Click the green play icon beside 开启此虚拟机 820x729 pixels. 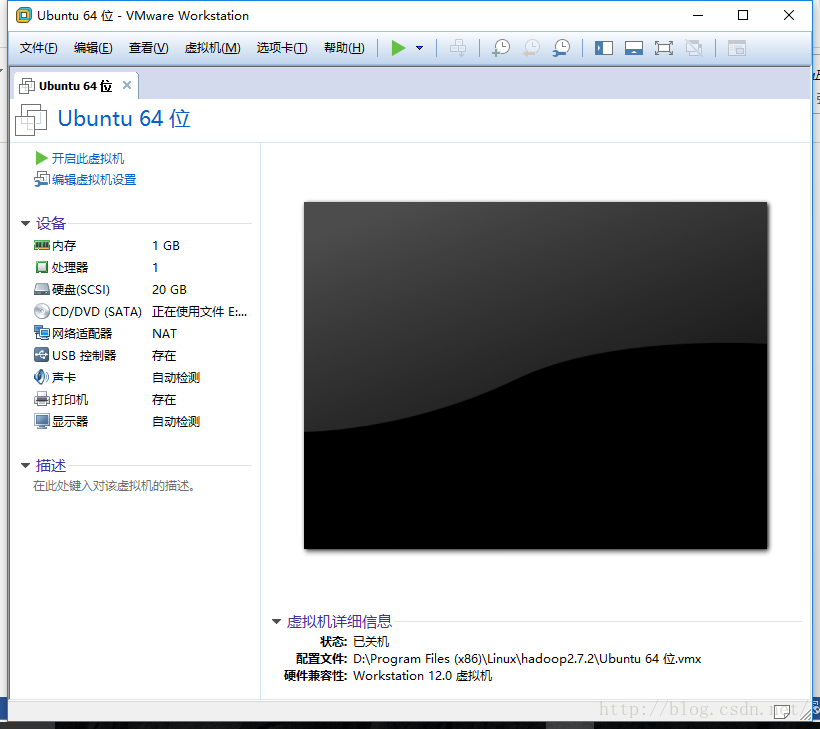click(x=41, y=158)
